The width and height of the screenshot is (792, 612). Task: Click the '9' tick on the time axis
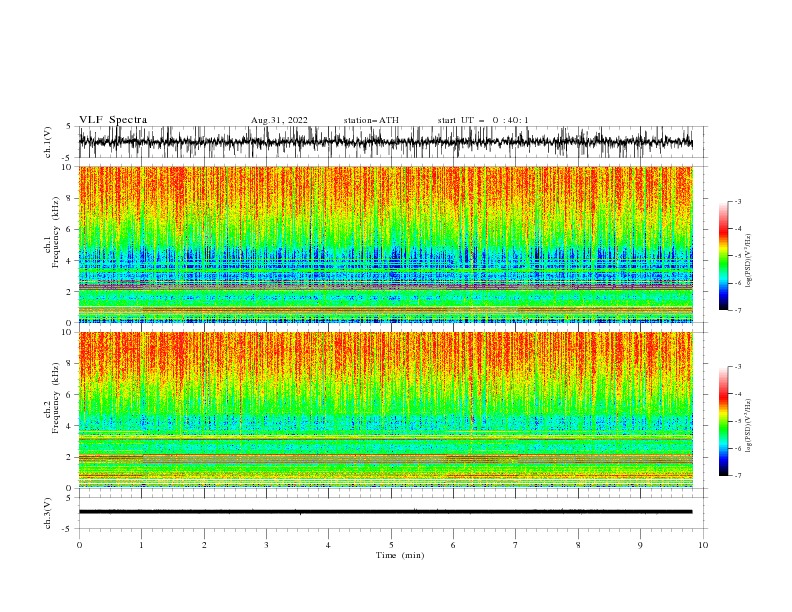coord(640,545)
